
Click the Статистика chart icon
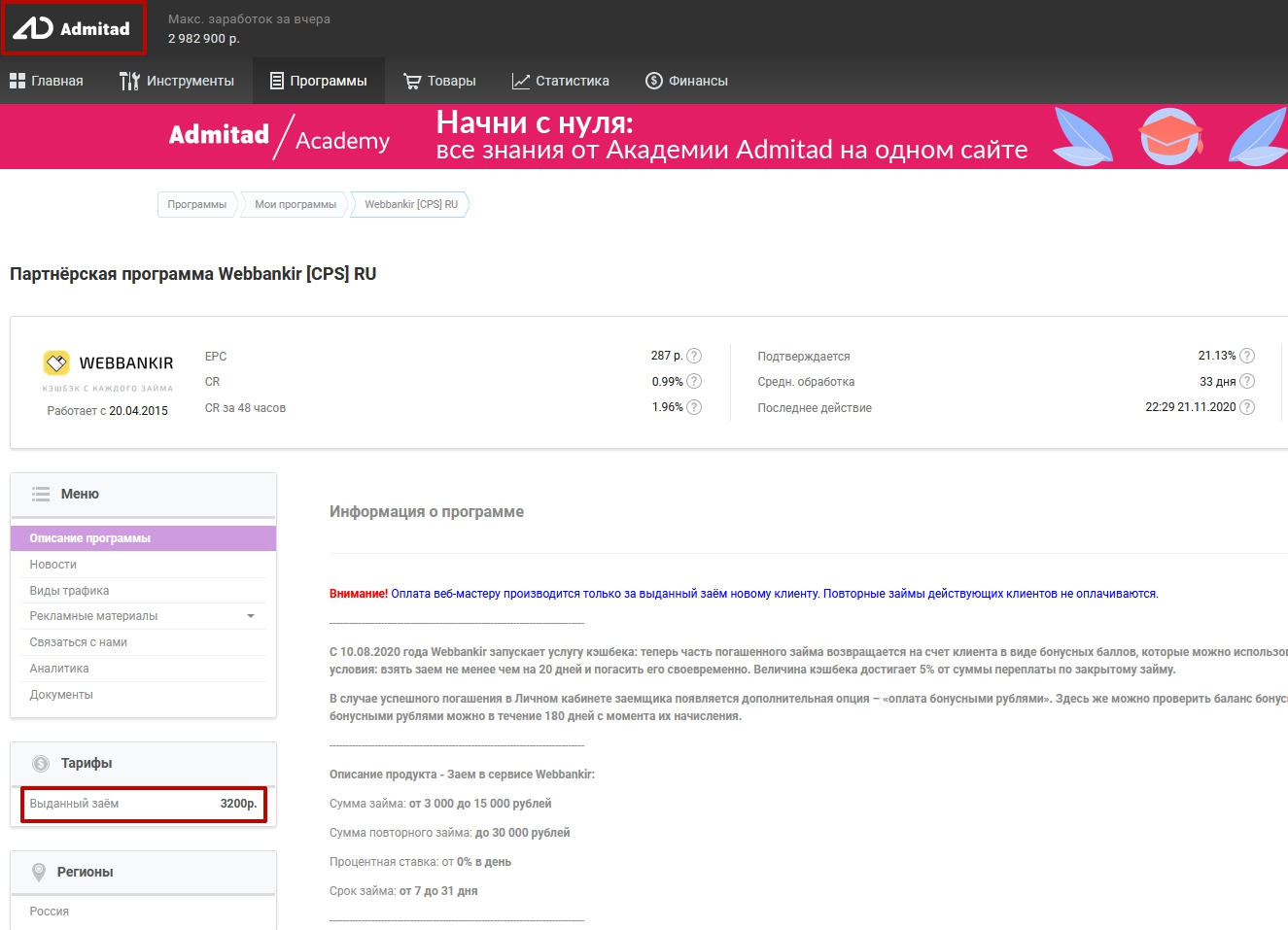pyautogui.click(x=521, y=82)
